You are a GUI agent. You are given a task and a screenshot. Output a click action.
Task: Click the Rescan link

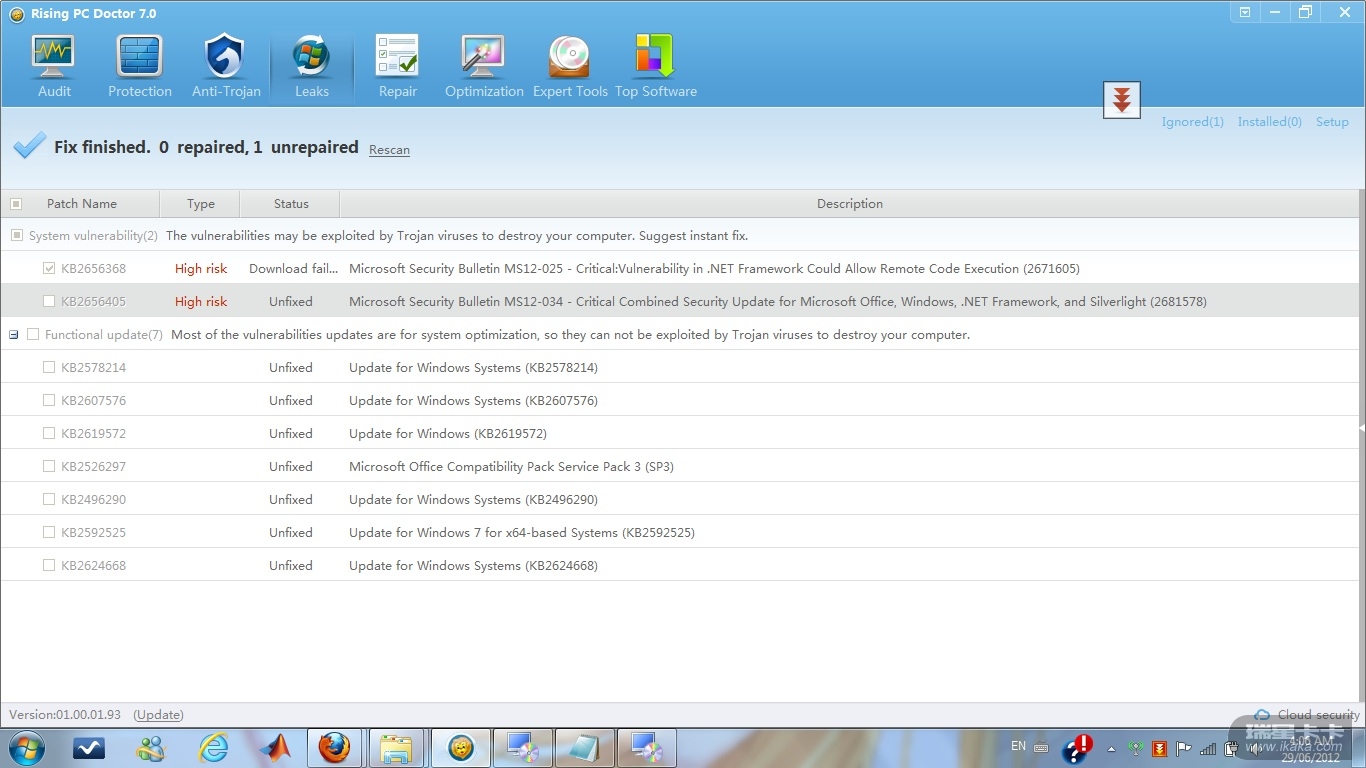(x=389, y=150)
